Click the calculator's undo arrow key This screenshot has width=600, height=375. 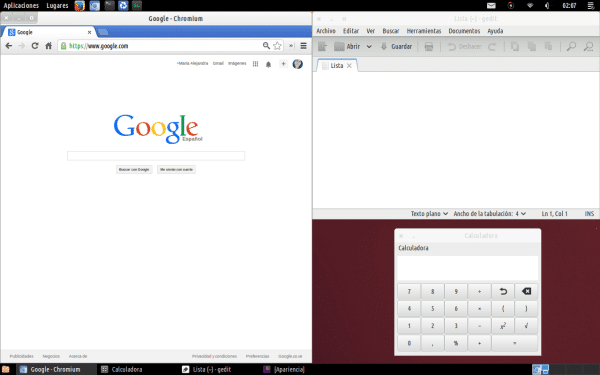click(x=503, y=292)
